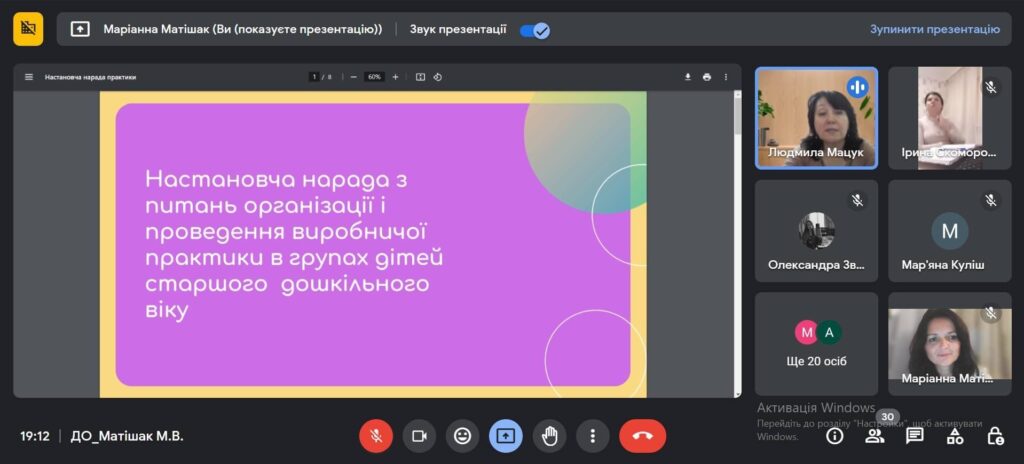This screenshot has height=464, width=1024.
Task: Raise your hand in the meeting
Action: point(549,436)
